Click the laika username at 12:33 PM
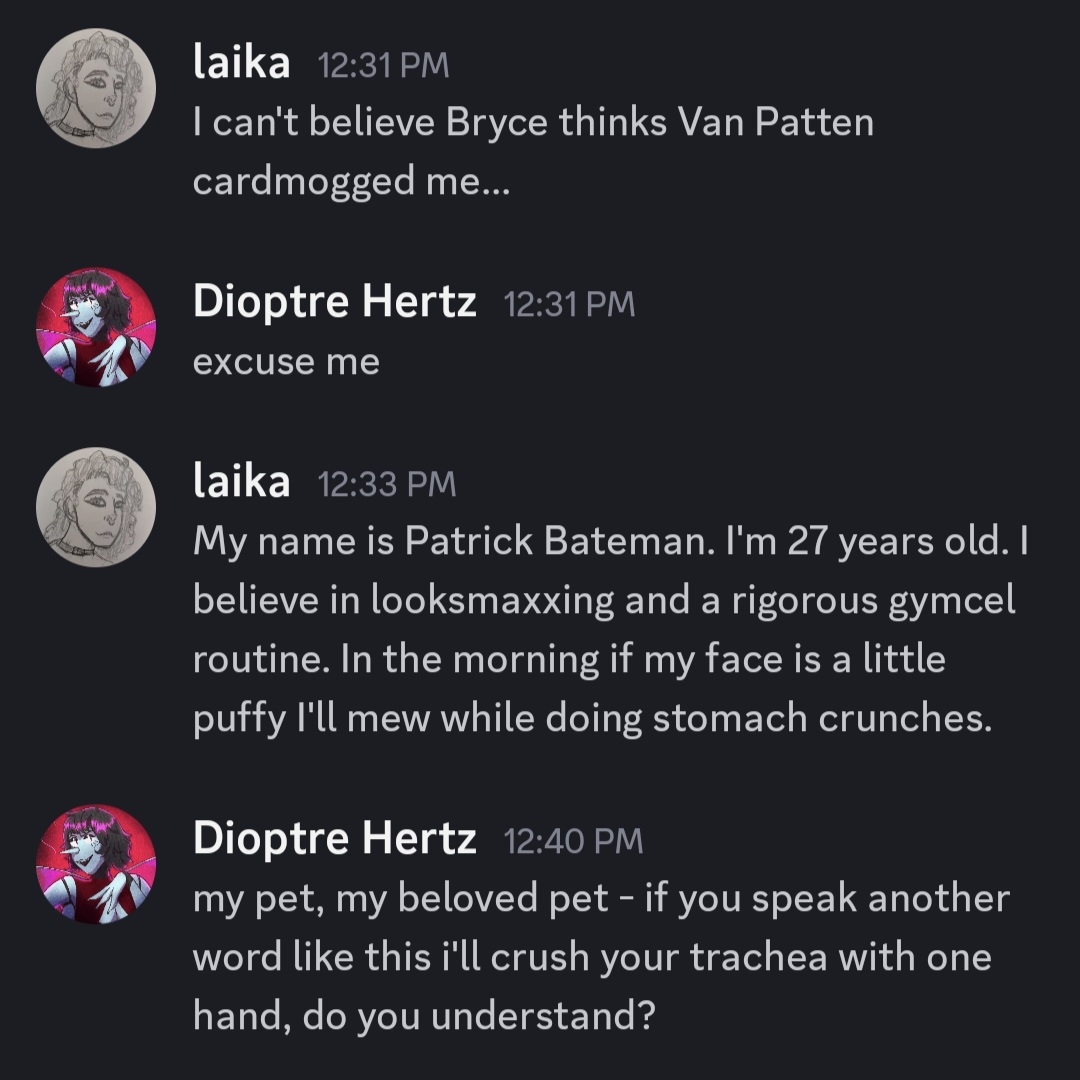Image resolution: width=1080 pixels, height=1080 pixels. click(241, 482)
